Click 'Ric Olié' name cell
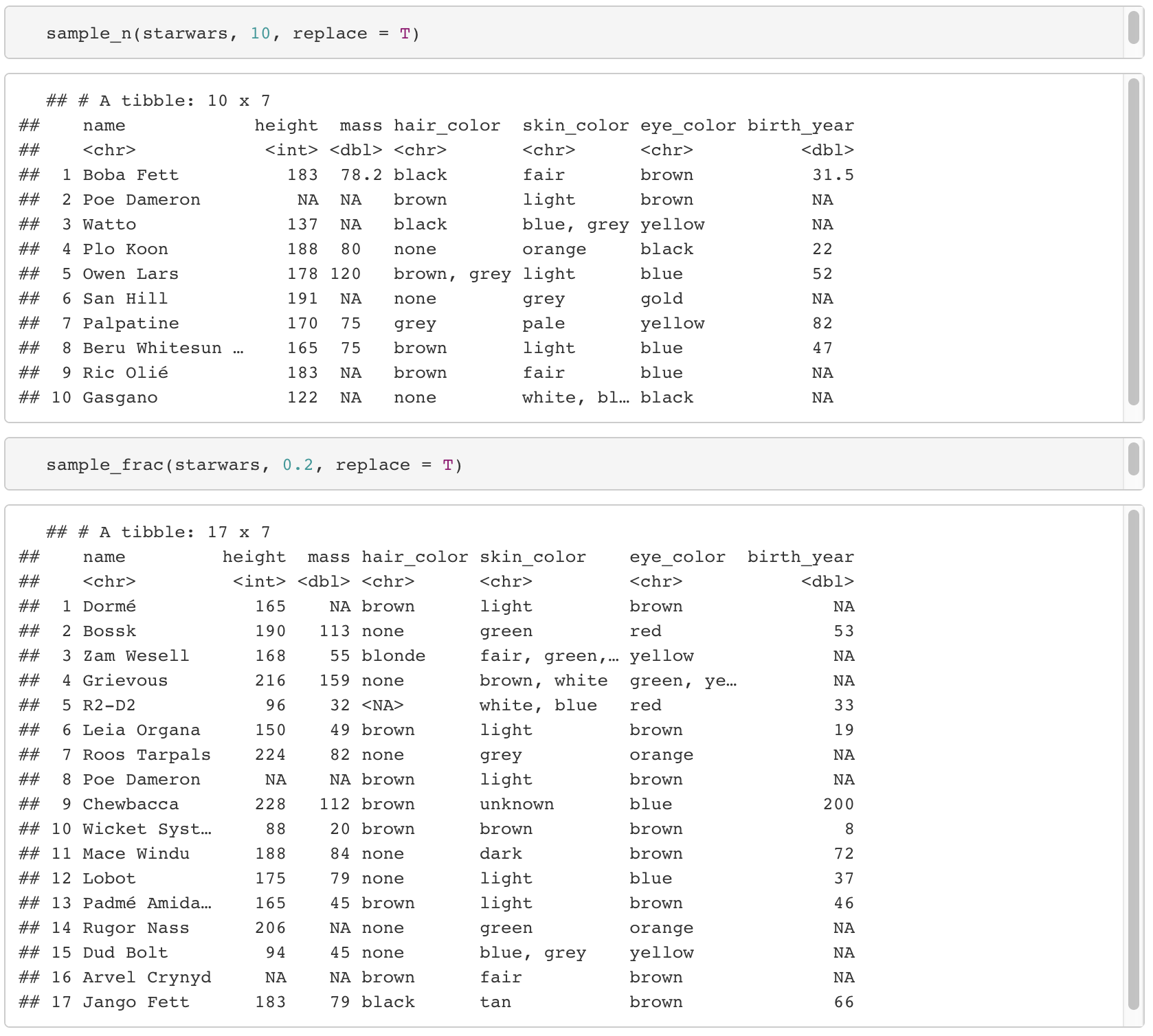Image resolution: width=1153 pixels, height=1036 pixels. [125, 373]
